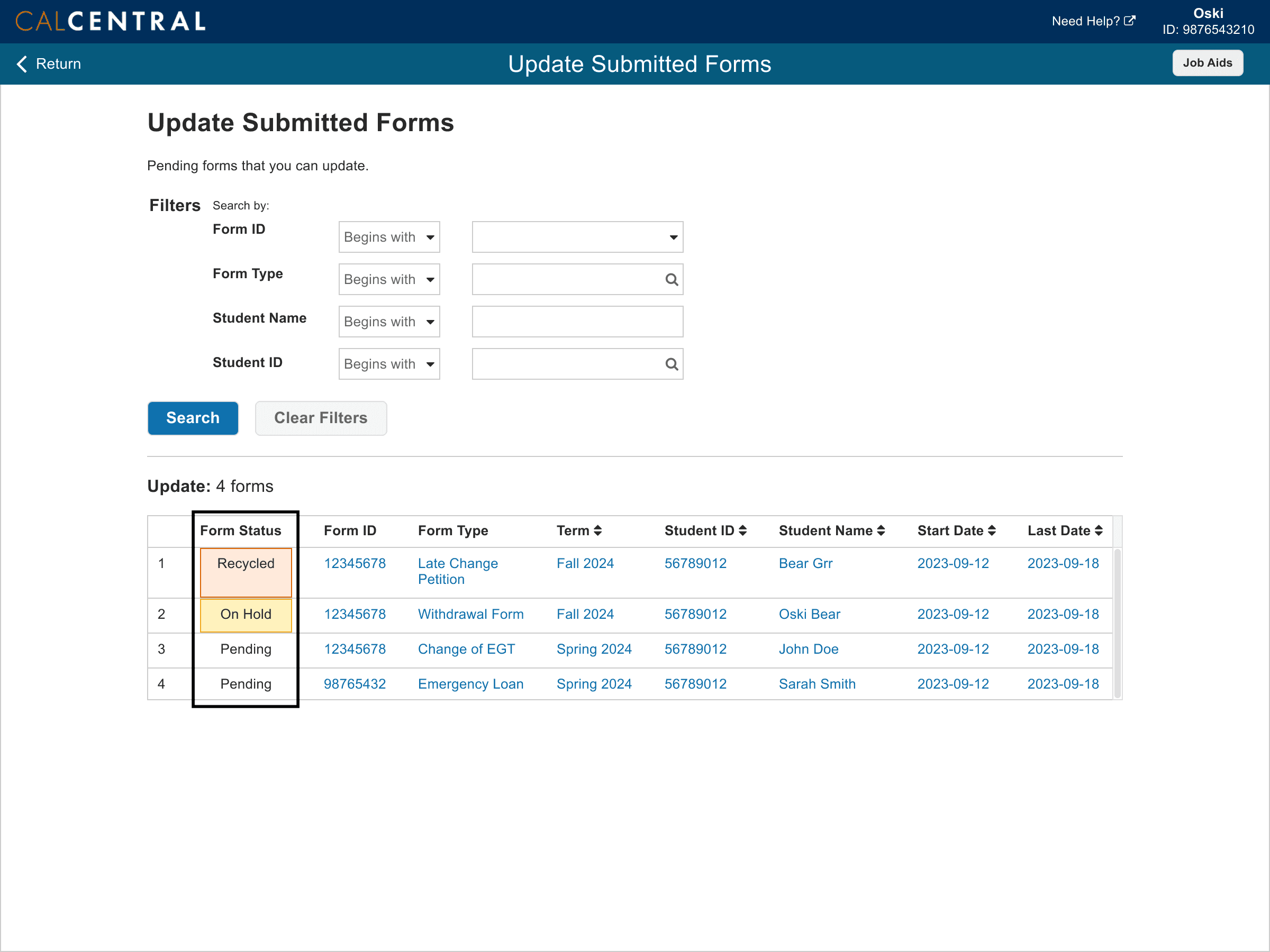Viewport: 1270px width, 952px height.
Task: Open Student Name 'Begins with' dropdown
Action: tap(389, 322)
